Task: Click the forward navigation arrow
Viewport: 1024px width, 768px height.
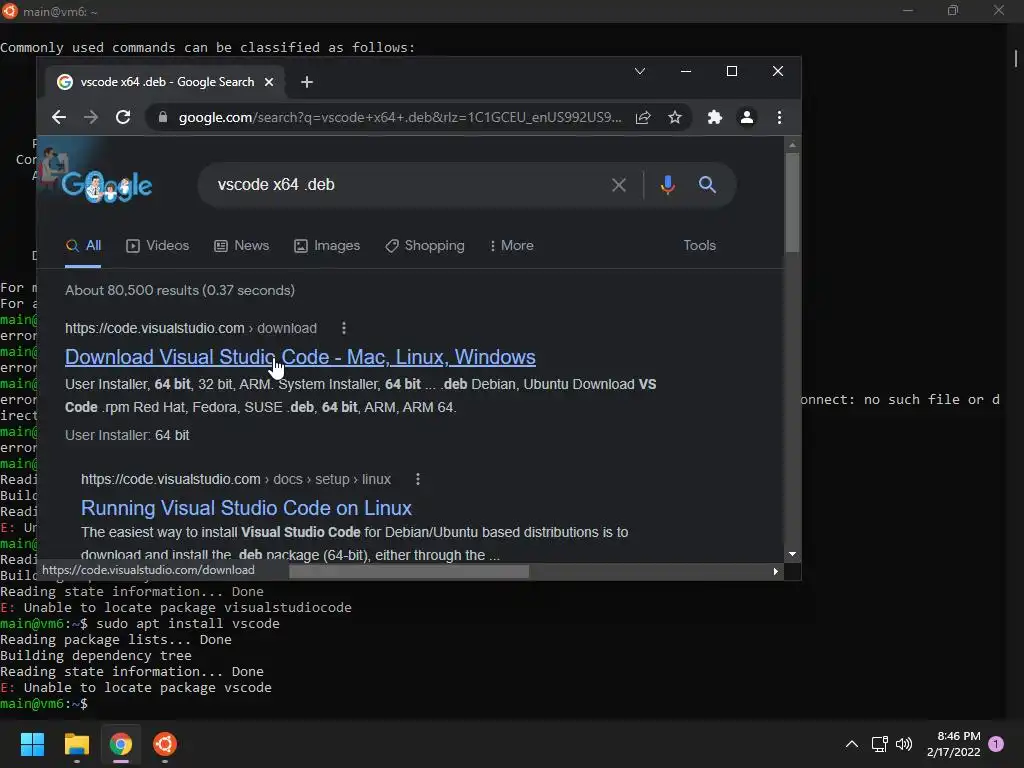Action: coord(91,118)
